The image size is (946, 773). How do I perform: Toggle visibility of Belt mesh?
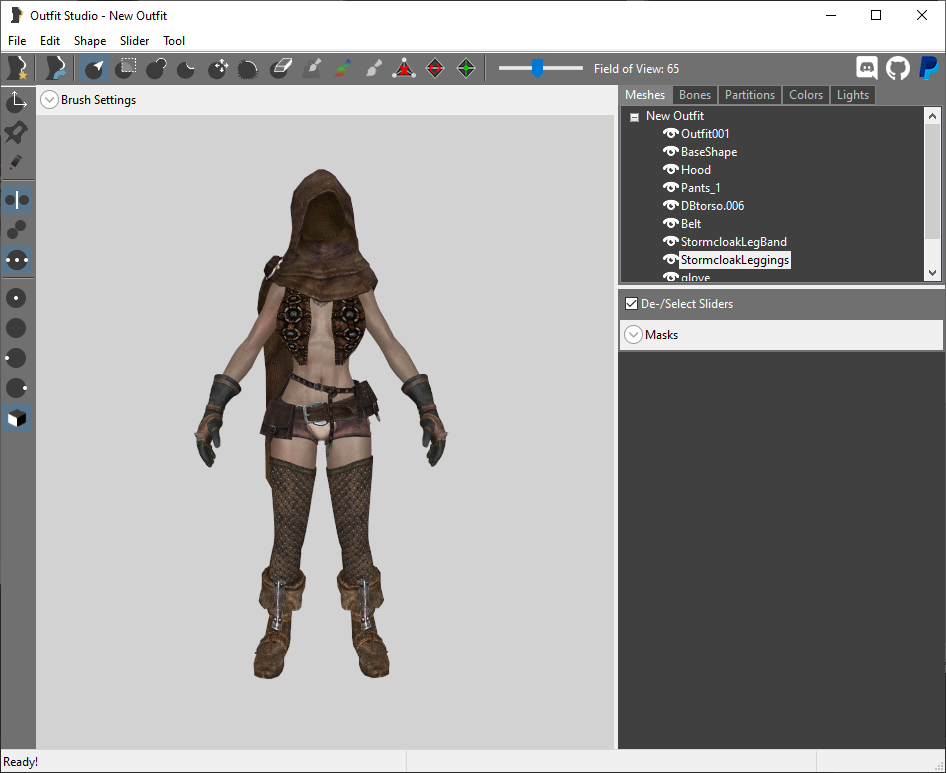click(x=670, y=224)
